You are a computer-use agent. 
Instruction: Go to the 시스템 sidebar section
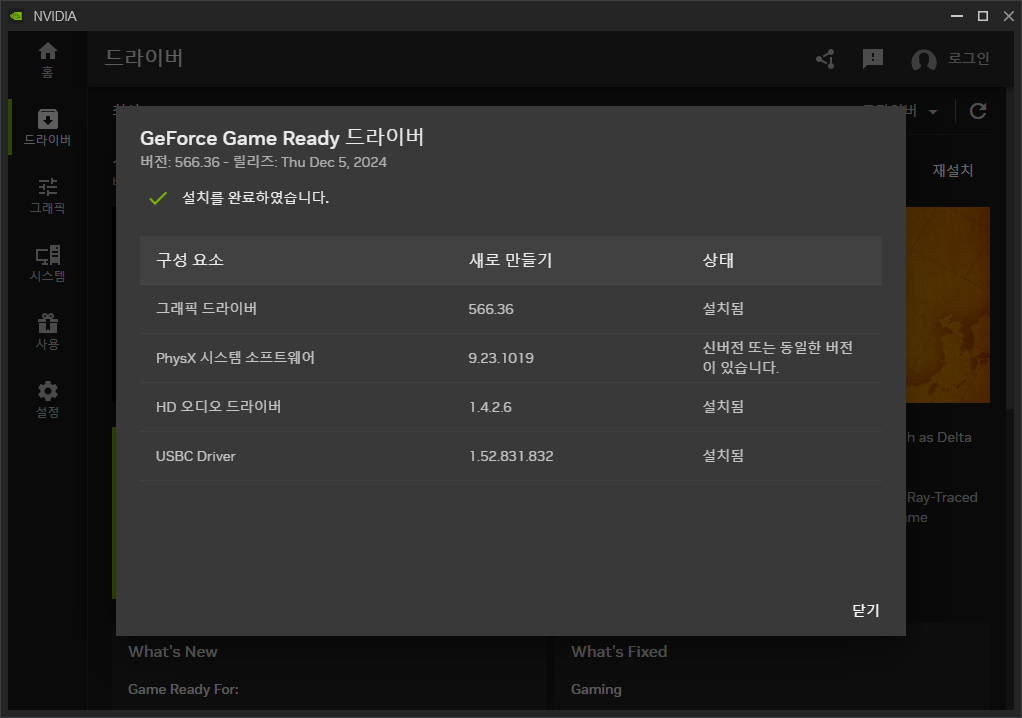coord(48,263)
